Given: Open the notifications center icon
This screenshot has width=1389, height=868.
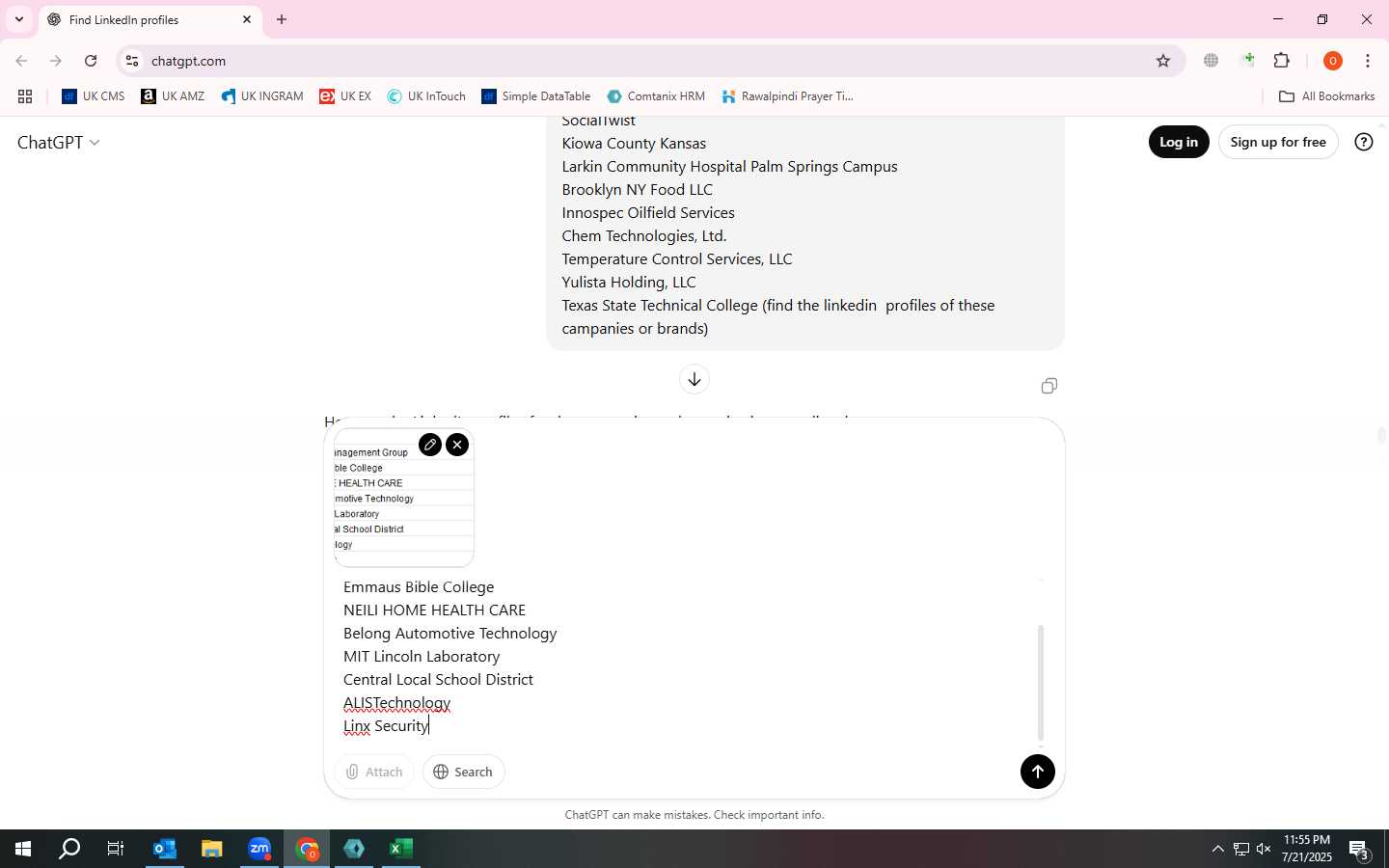Looking at the screenshot, I should coord(1359,850).
